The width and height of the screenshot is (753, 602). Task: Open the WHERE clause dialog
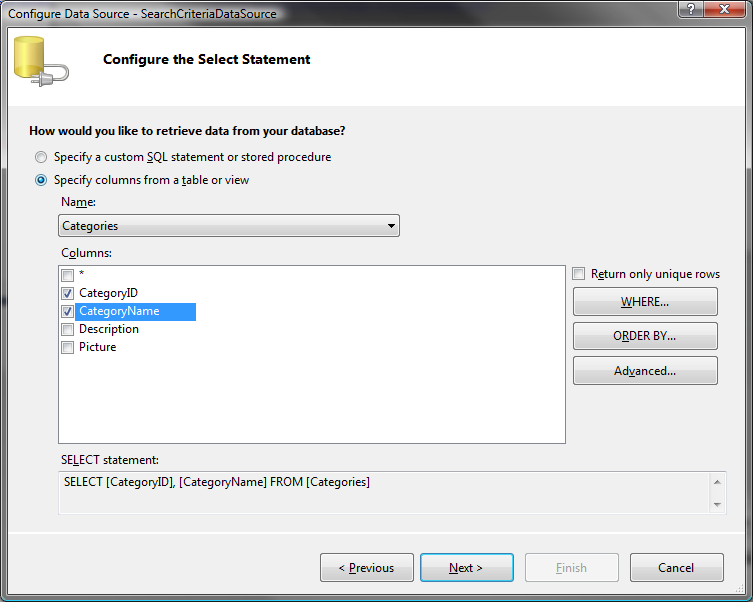645,301
